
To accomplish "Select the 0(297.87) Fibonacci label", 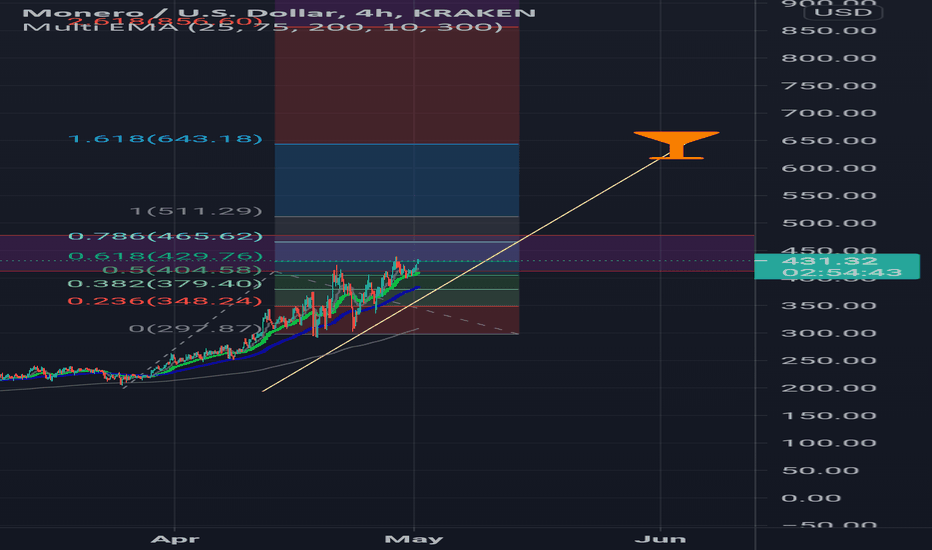I will tap(196, 328).
